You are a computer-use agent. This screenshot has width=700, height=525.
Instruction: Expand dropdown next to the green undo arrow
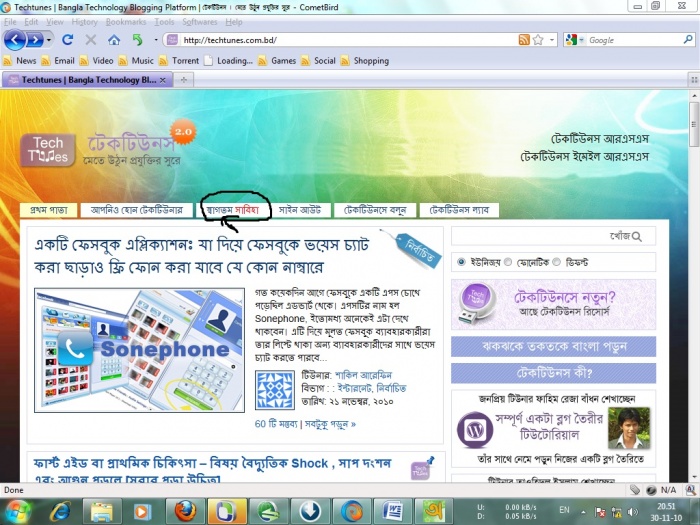point(156,40)
